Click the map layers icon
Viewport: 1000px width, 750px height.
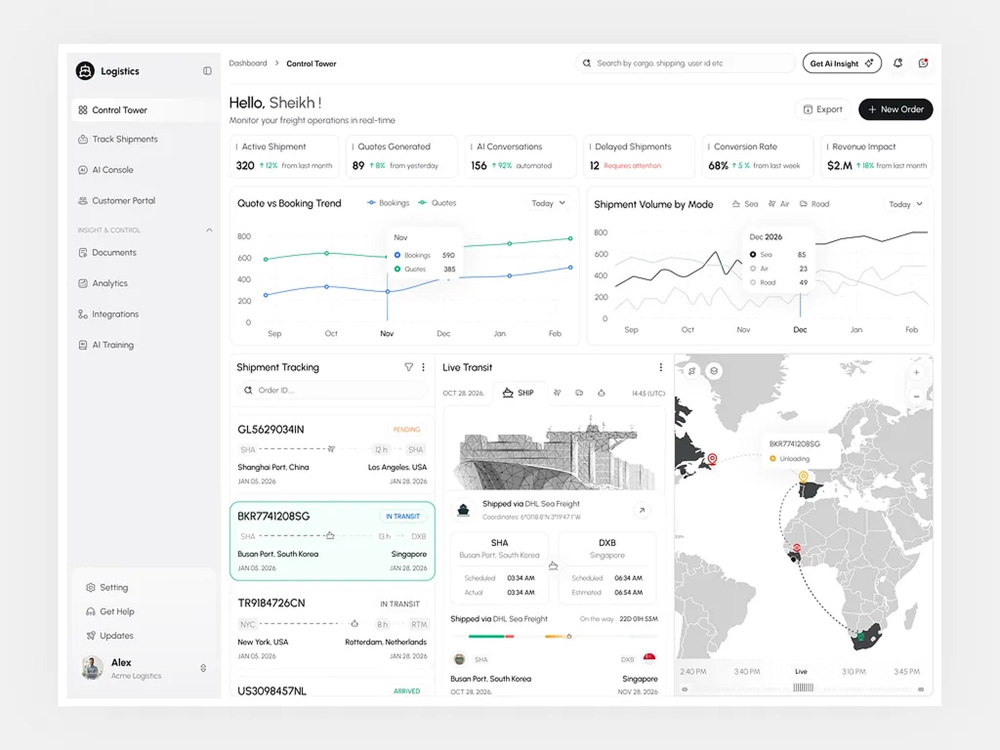click(714, 371)
